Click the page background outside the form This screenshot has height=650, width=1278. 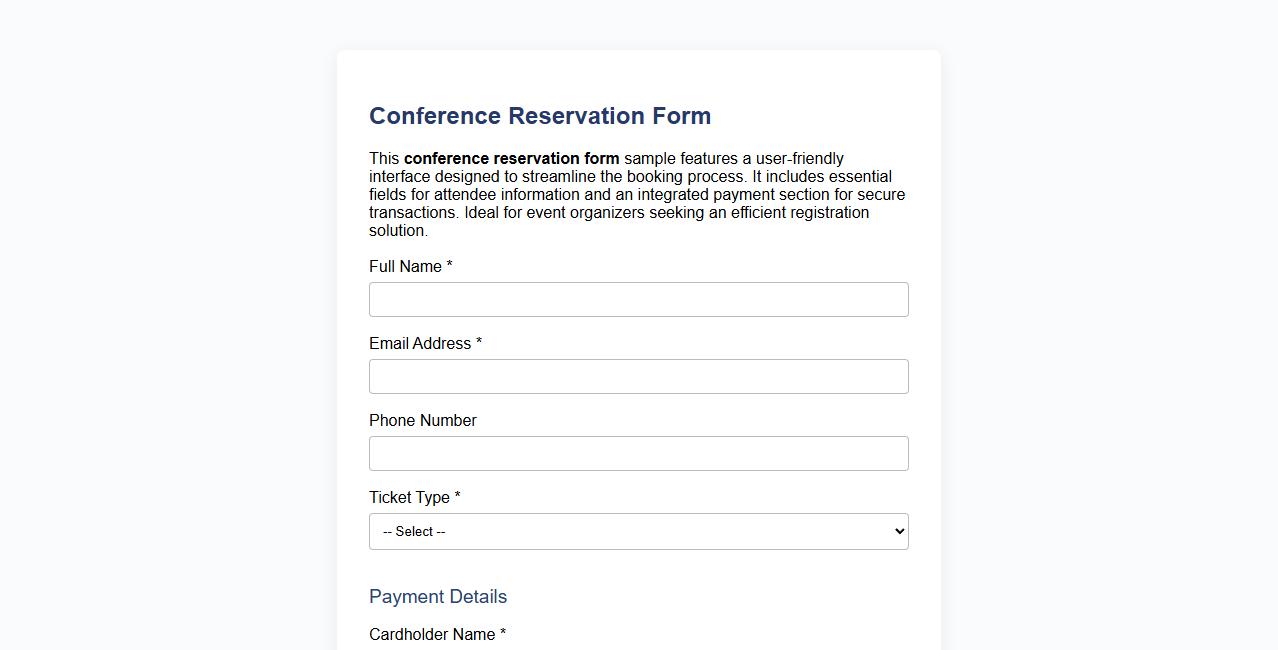(150, 325)
